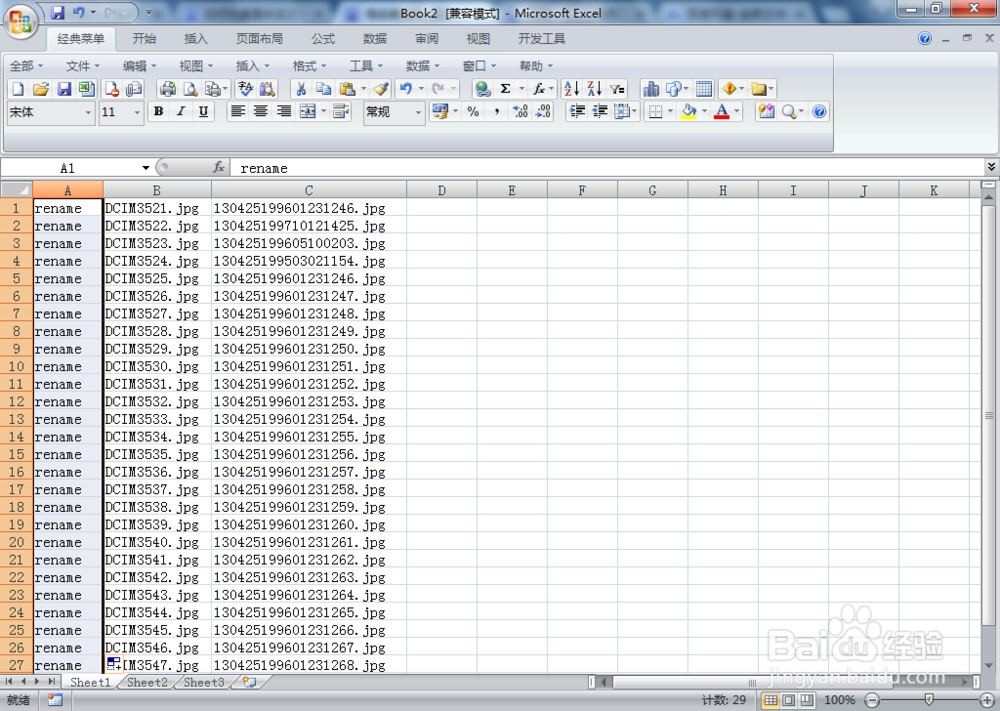1000x711 pixels.
Task: Click the print preview magnifier icon
Action: click(190, 89)
